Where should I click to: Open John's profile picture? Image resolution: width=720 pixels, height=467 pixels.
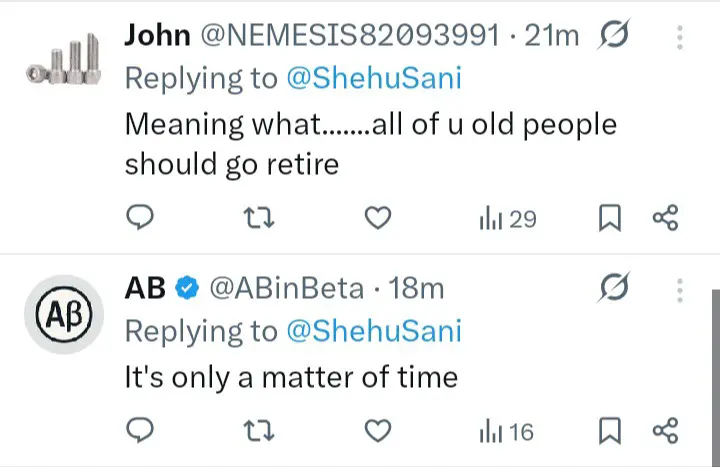(62, 60)
